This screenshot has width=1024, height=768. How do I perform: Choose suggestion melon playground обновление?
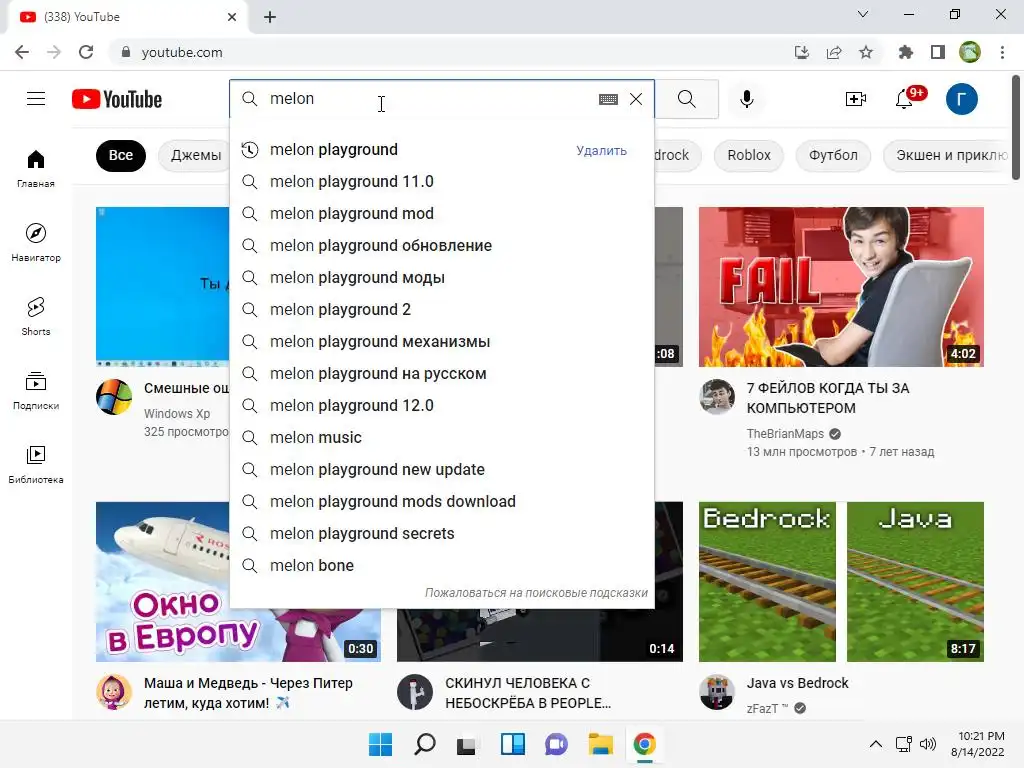441,246
